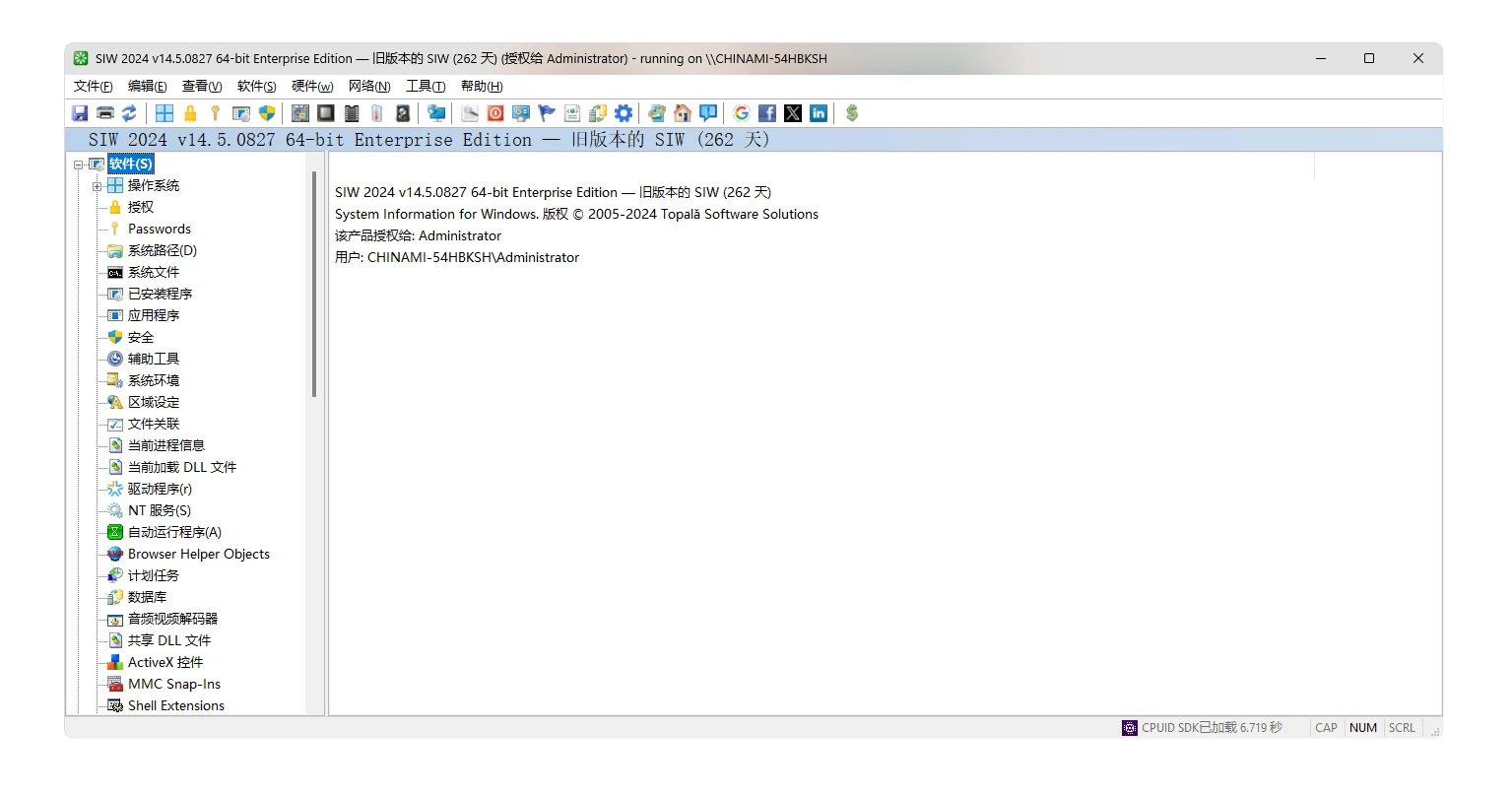Image resolution: width=1512 pixels, height=796 pixels.
Task: Click the network computer toolbar icon
Action: click(x=436, y=113)
